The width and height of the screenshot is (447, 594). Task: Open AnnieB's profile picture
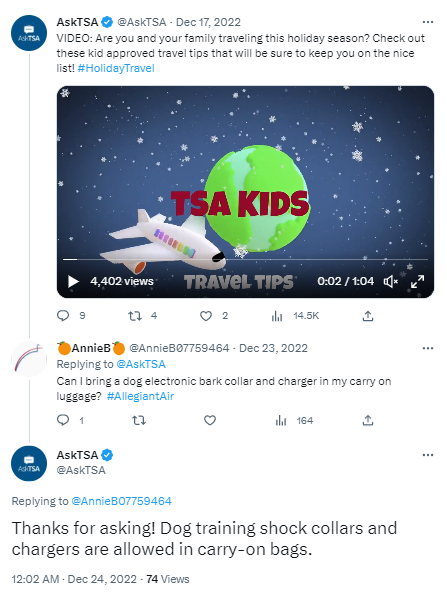[x=29, y=359]
